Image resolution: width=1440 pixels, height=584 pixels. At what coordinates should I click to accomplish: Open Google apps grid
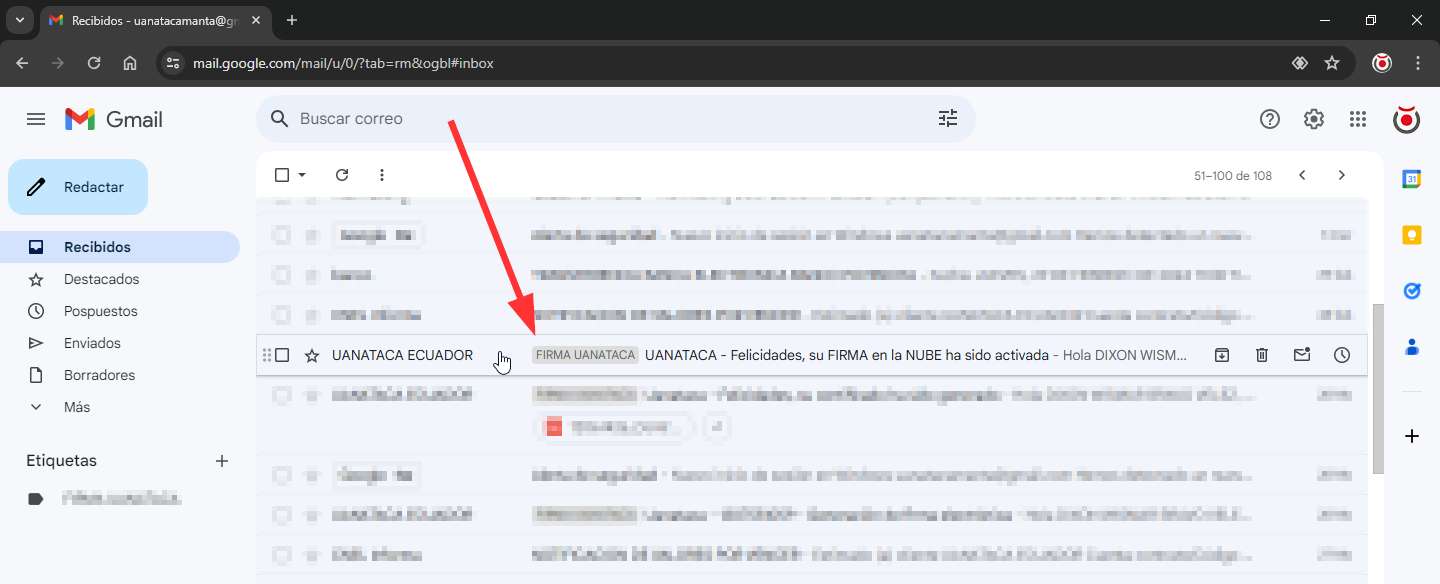tap(1357, 119)
